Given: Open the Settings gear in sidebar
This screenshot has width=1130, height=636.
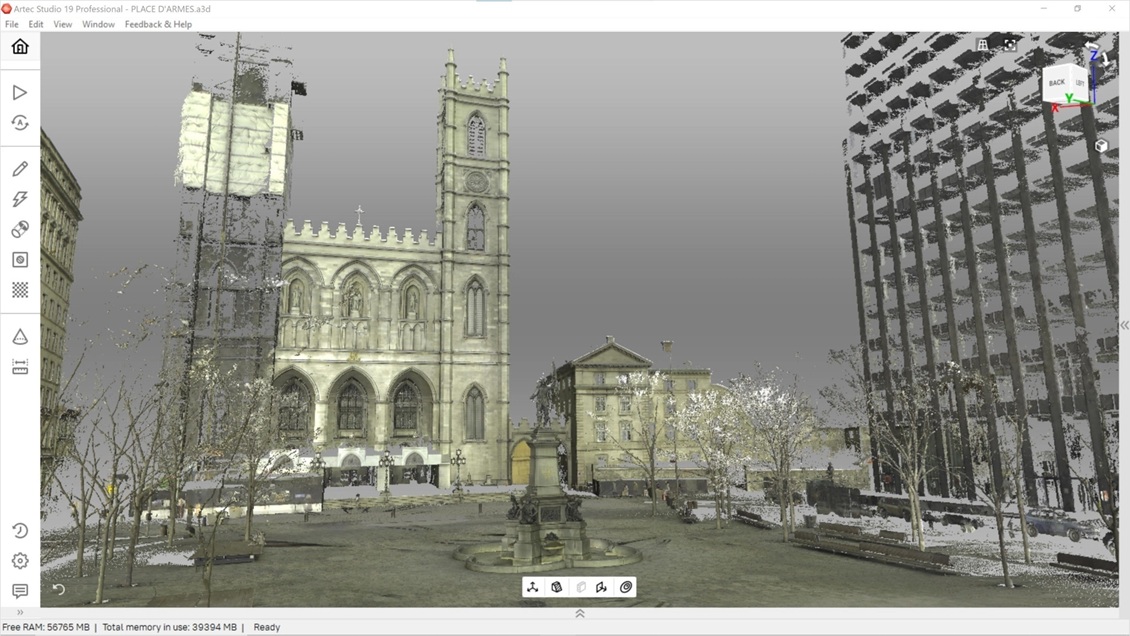Looking at the screenshot, I should (20, 561).
